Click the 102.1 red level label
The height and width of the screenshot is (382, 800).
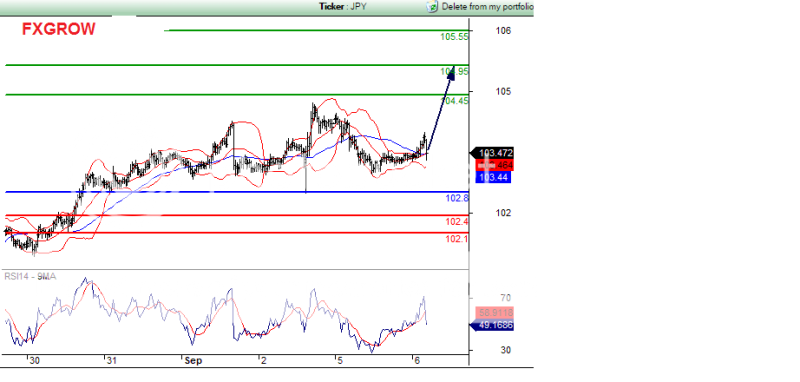[x=457, y=239]
